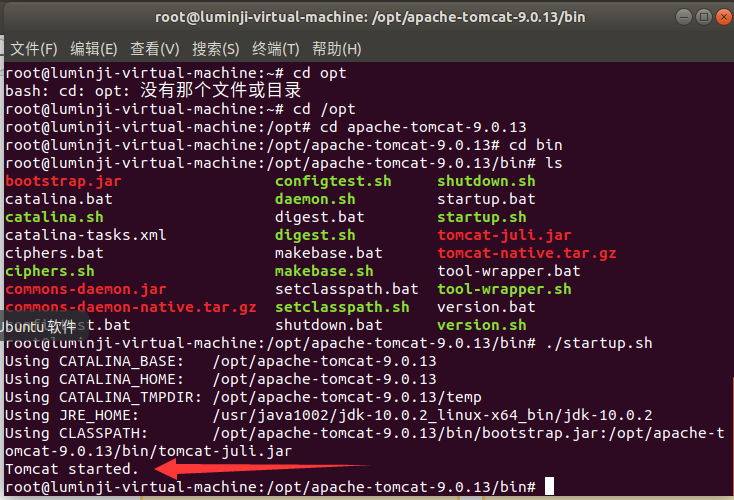Close the terminal window
This screenshot has height=500, width=734.
pyautogui.click(x=724, y=17)
